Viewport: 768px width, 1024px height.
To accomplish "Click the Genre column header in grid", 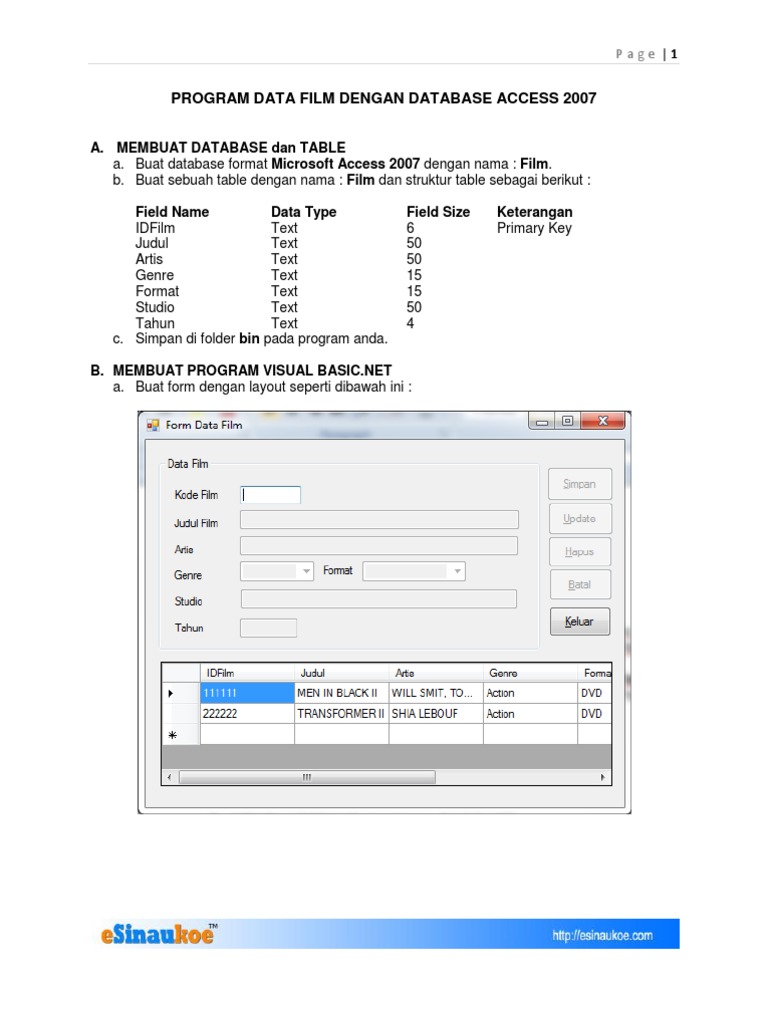I will pyautogui.click(x=530, y=673).
